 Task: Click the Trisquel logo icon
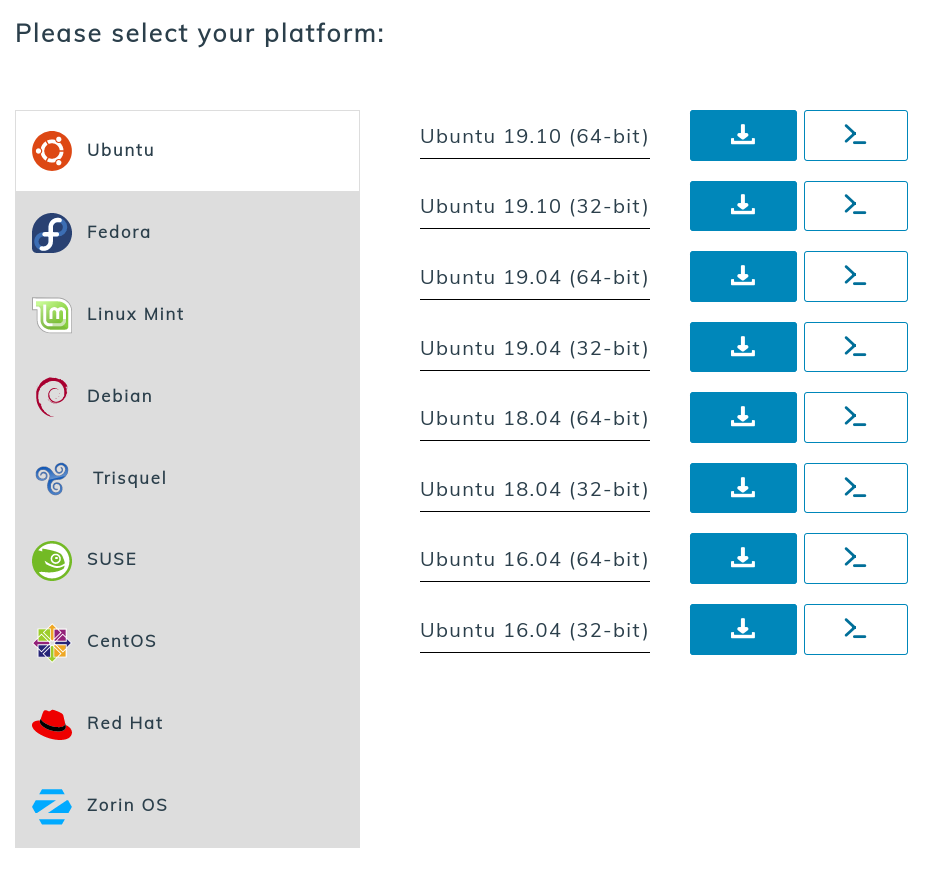pos(52,479)
